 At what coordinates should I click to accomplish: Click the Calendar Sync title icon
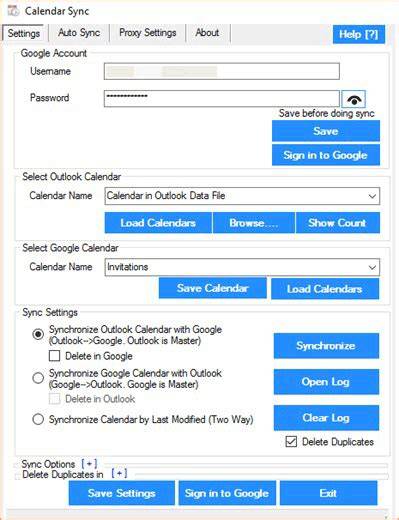[14, 11]
